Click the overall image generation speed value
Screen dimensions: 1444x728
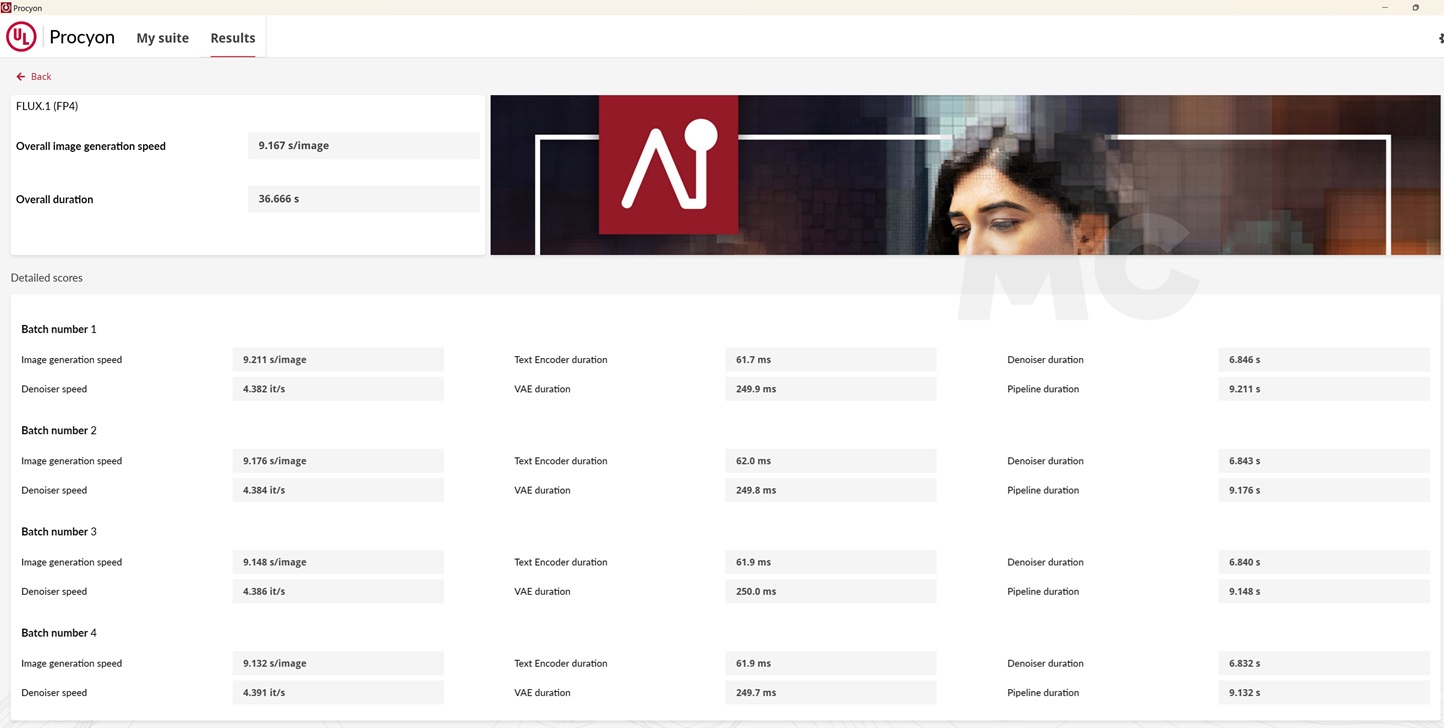tap(363, 146)
